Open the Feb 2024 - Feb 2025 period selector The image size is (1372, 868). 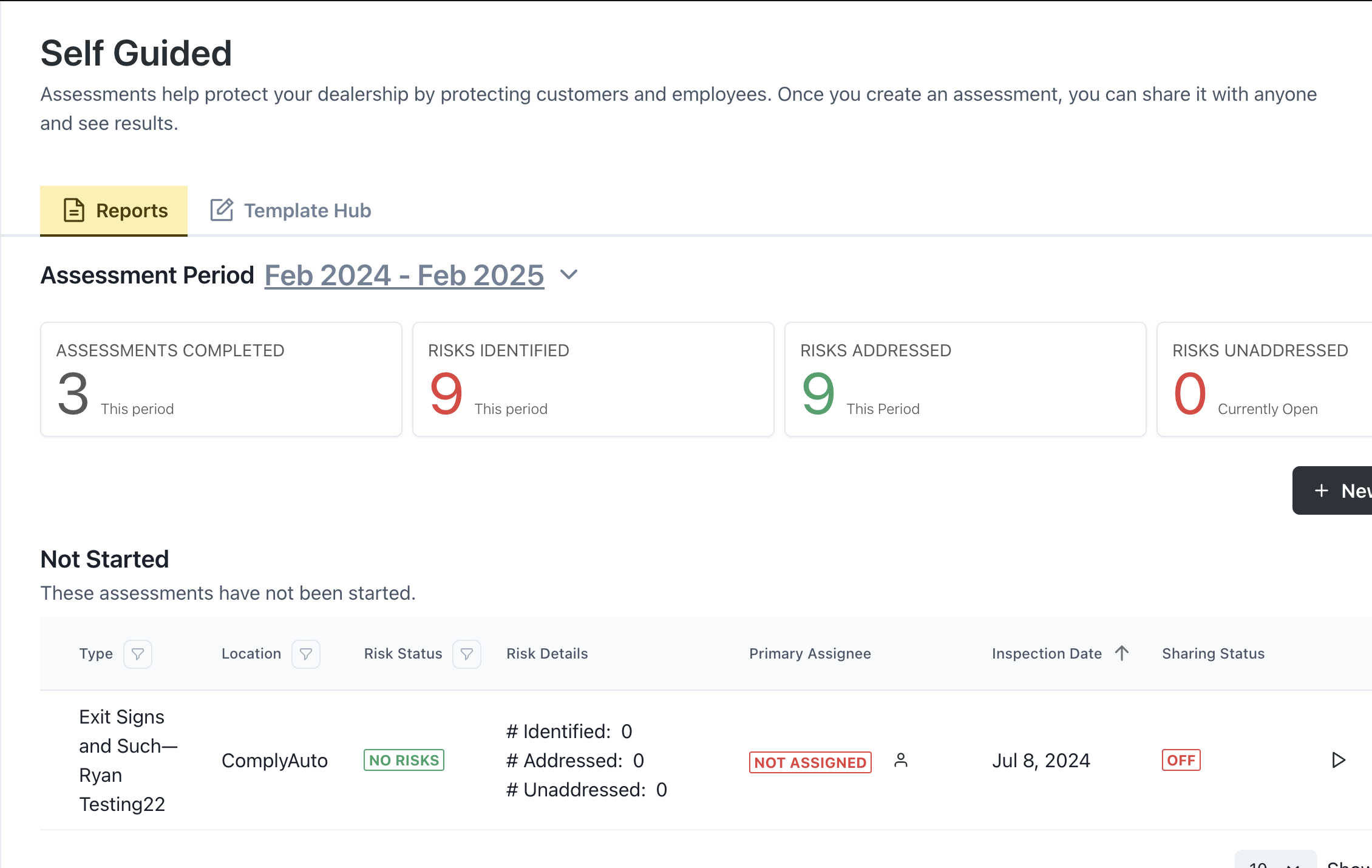coord(404,275)
